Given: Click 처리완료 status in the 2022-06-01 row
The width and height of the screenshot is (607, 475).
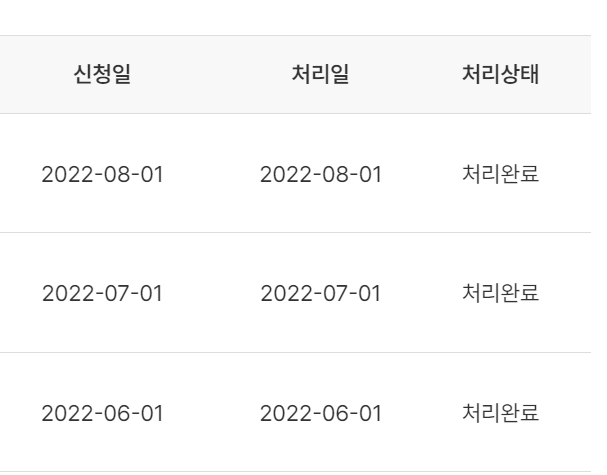Looking at the screenshot, I should 501,413.
